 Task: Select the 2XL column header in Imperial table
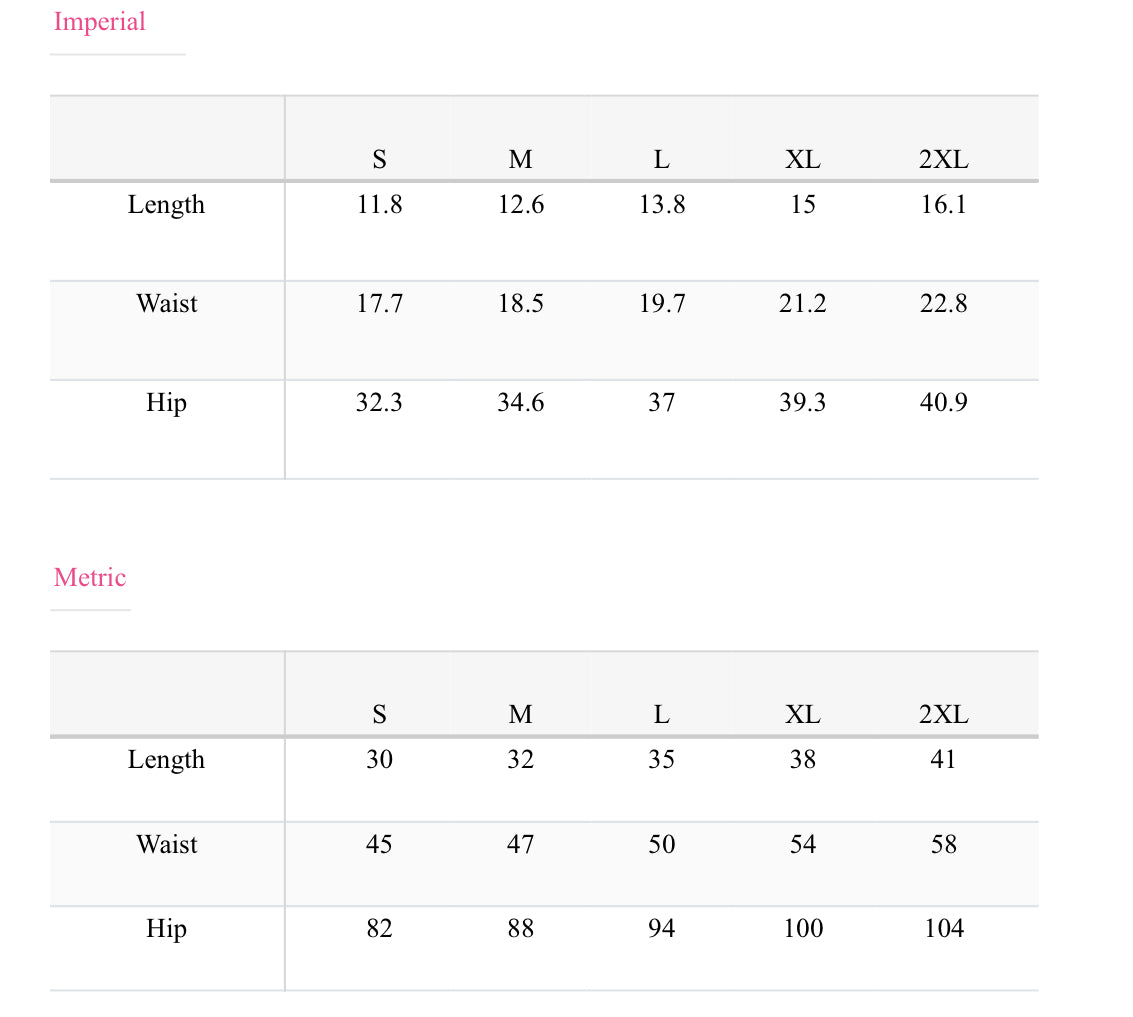click(x=943, y=159)
